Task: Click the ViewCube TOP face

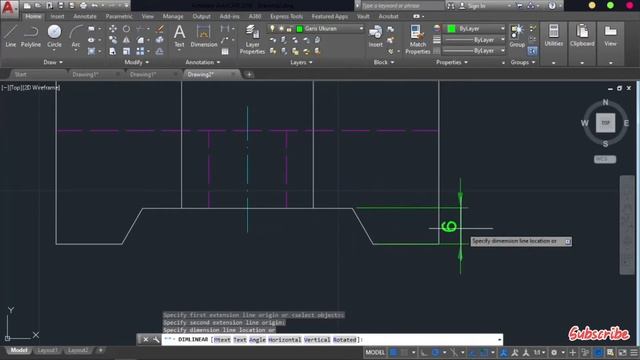Action: click(605, 123)
